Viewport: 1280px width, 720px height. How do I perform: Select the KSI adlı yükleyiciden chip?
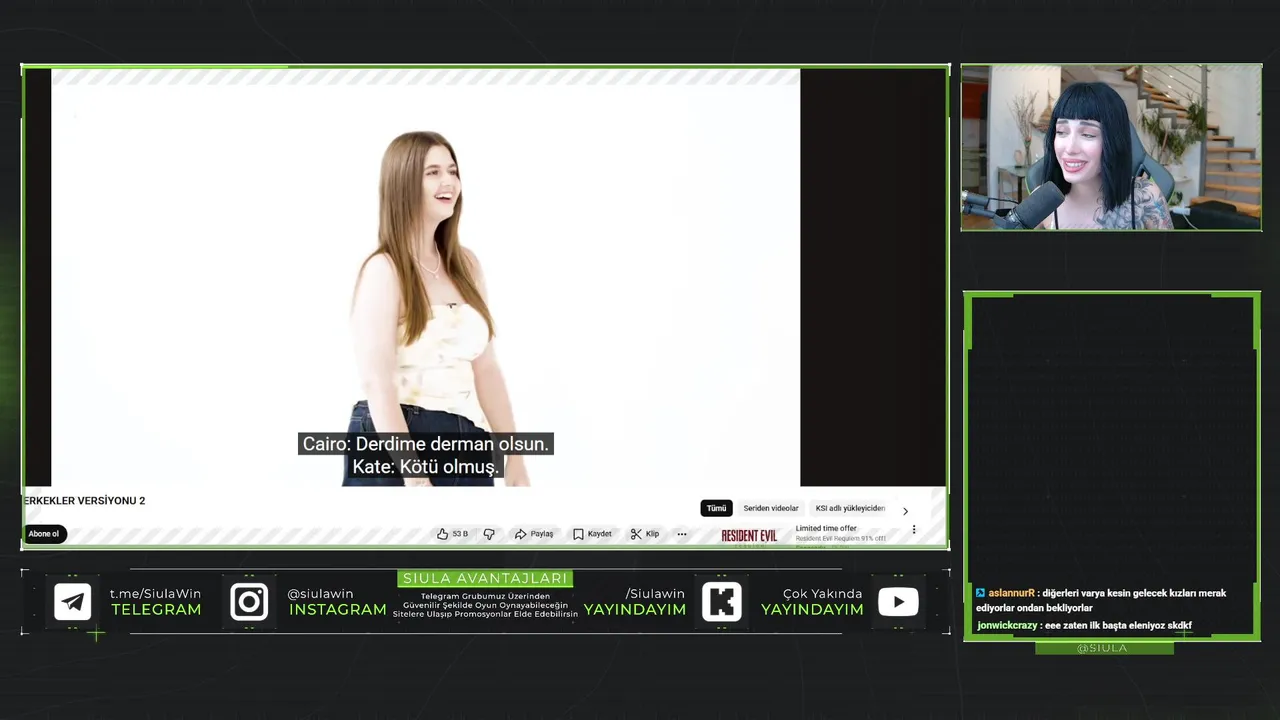click(x=850, y=508)
